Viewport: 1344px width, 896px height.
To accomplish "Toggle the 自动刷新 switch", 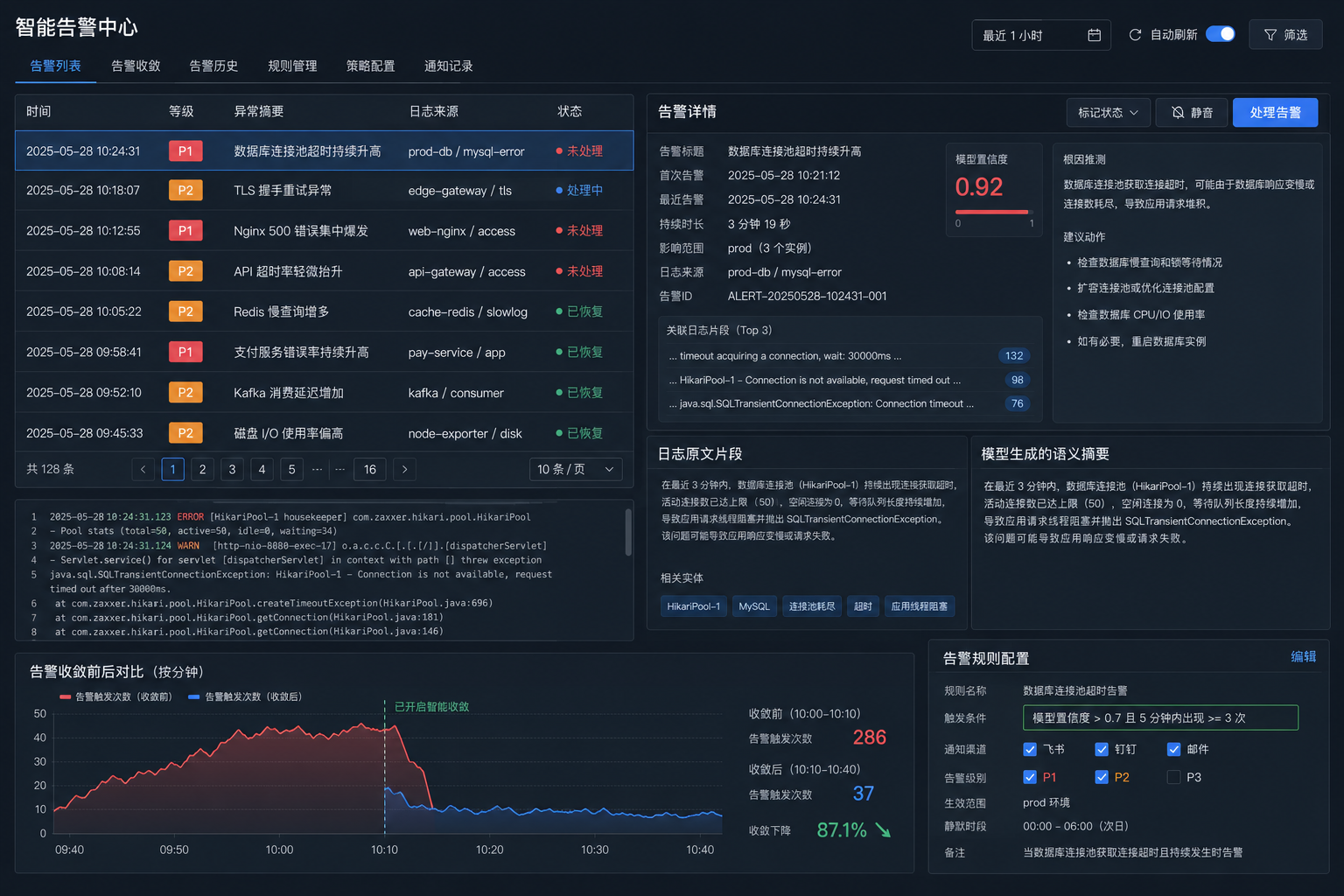I will 1220,34.
